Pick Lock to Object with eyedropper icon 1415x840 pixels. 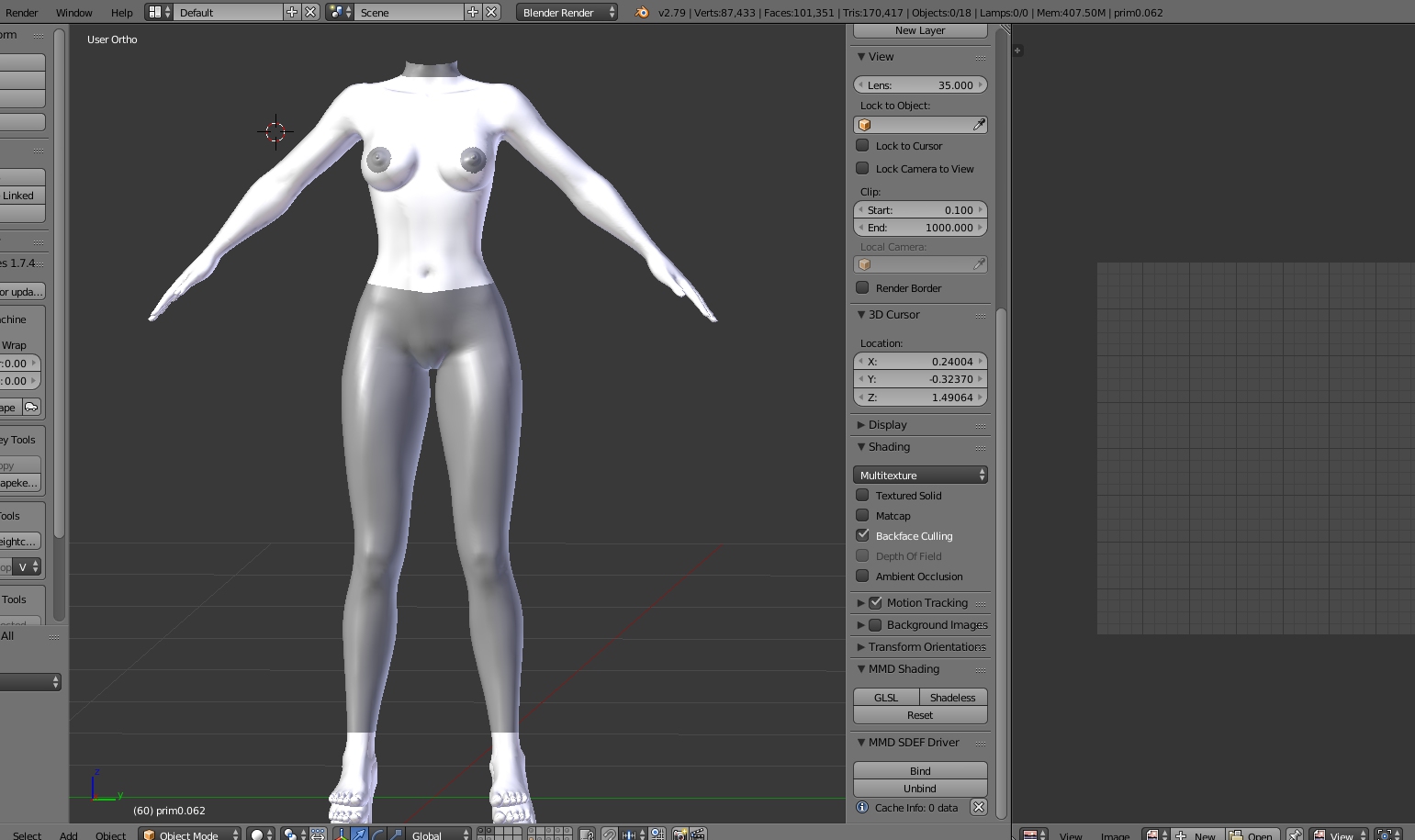(x=979, y=125)
